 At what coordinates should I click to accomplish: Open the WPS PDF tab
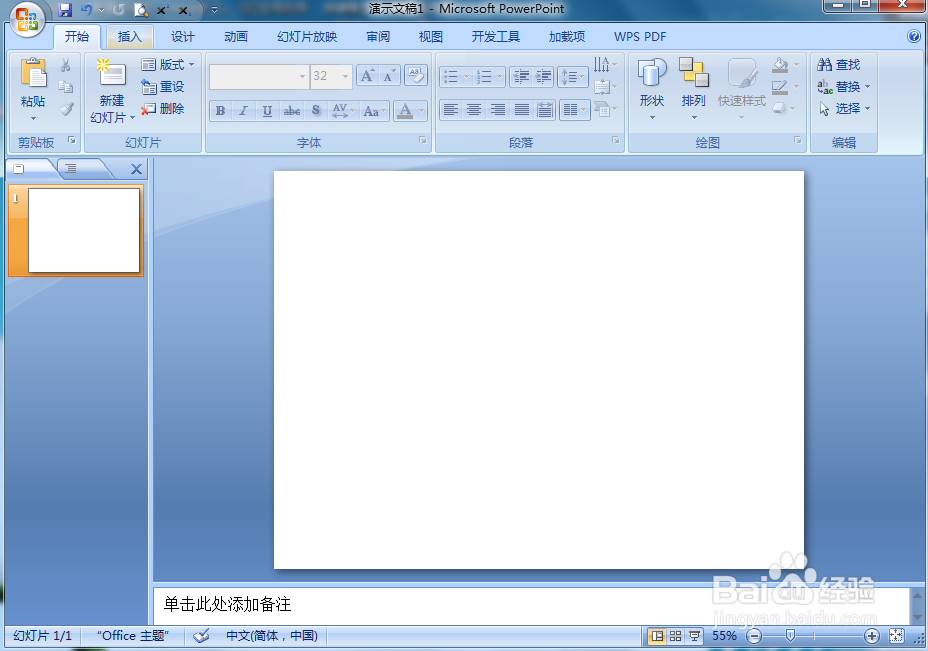point(640,37)
